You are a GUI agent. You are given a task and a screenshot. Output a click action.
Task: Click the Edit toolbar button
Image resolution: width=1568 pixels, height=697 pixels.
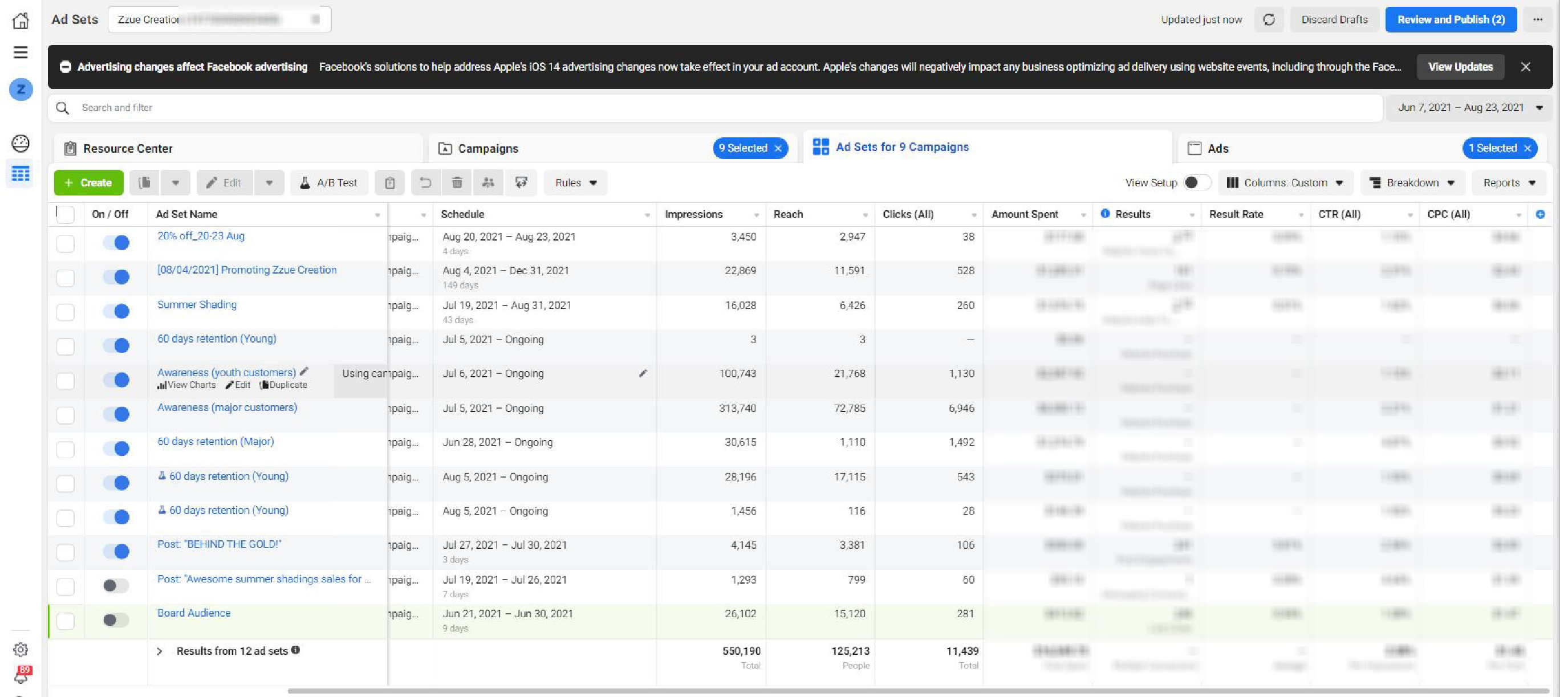click(x=225, y=182)
